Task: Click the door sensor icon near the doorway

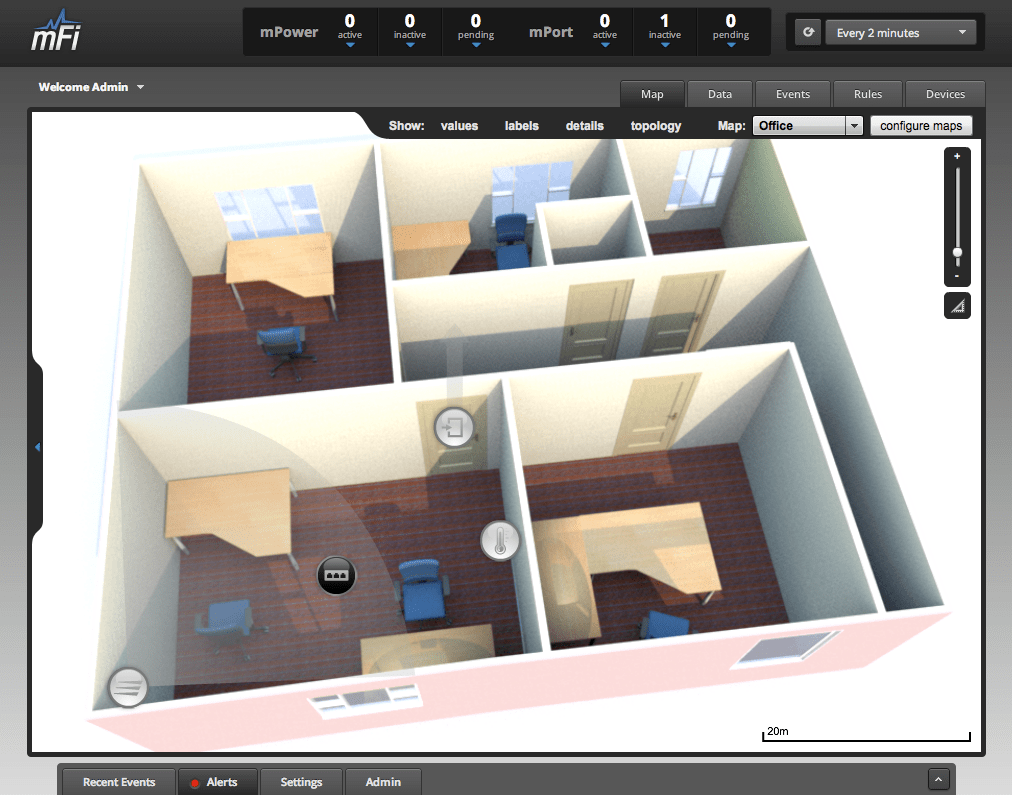Action: pyautogui.click(x=453, y=427)
